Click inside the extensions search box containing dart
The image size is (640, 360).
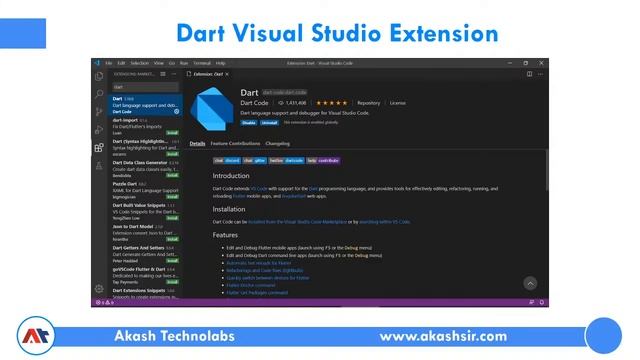pyautogui.click(x=145, y=87)
